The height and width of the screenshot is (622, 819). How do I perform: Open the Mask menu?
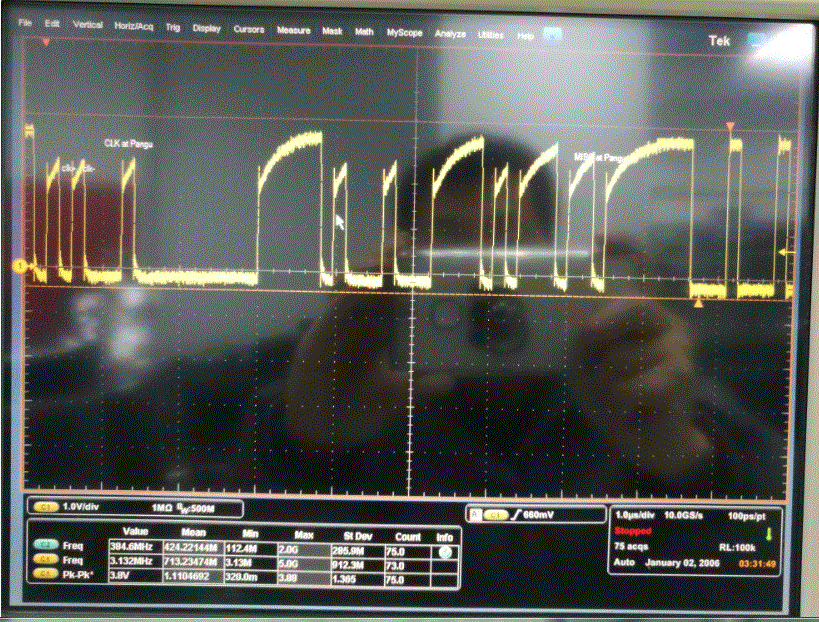coord(332,31)
